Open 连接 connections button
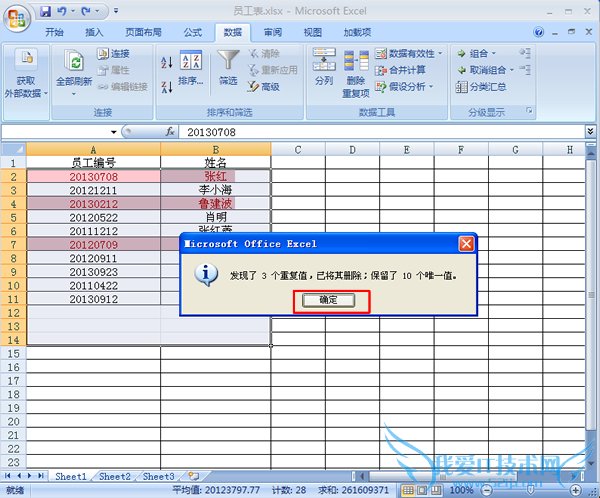Screen dimensions: 600x498 tap(114, 54)
